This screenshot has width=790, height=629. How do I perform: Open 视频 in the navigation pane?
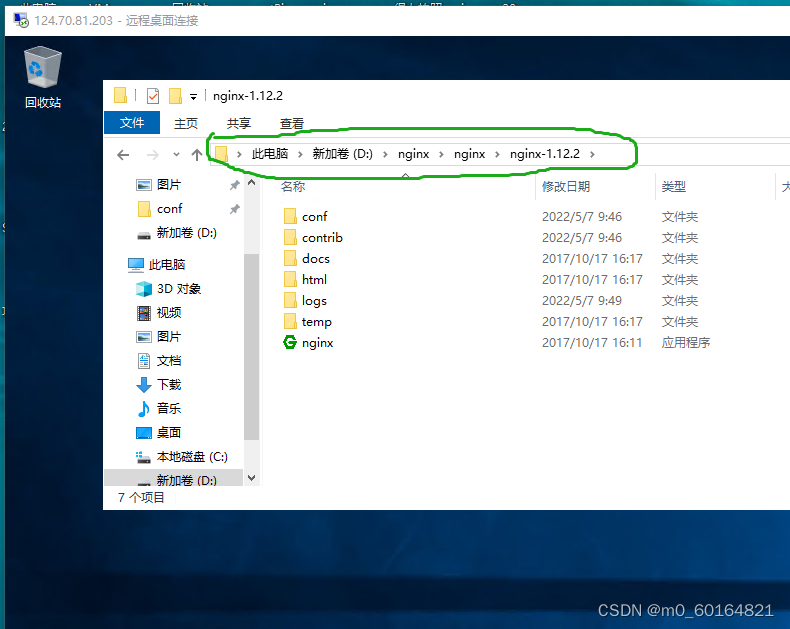169,312
